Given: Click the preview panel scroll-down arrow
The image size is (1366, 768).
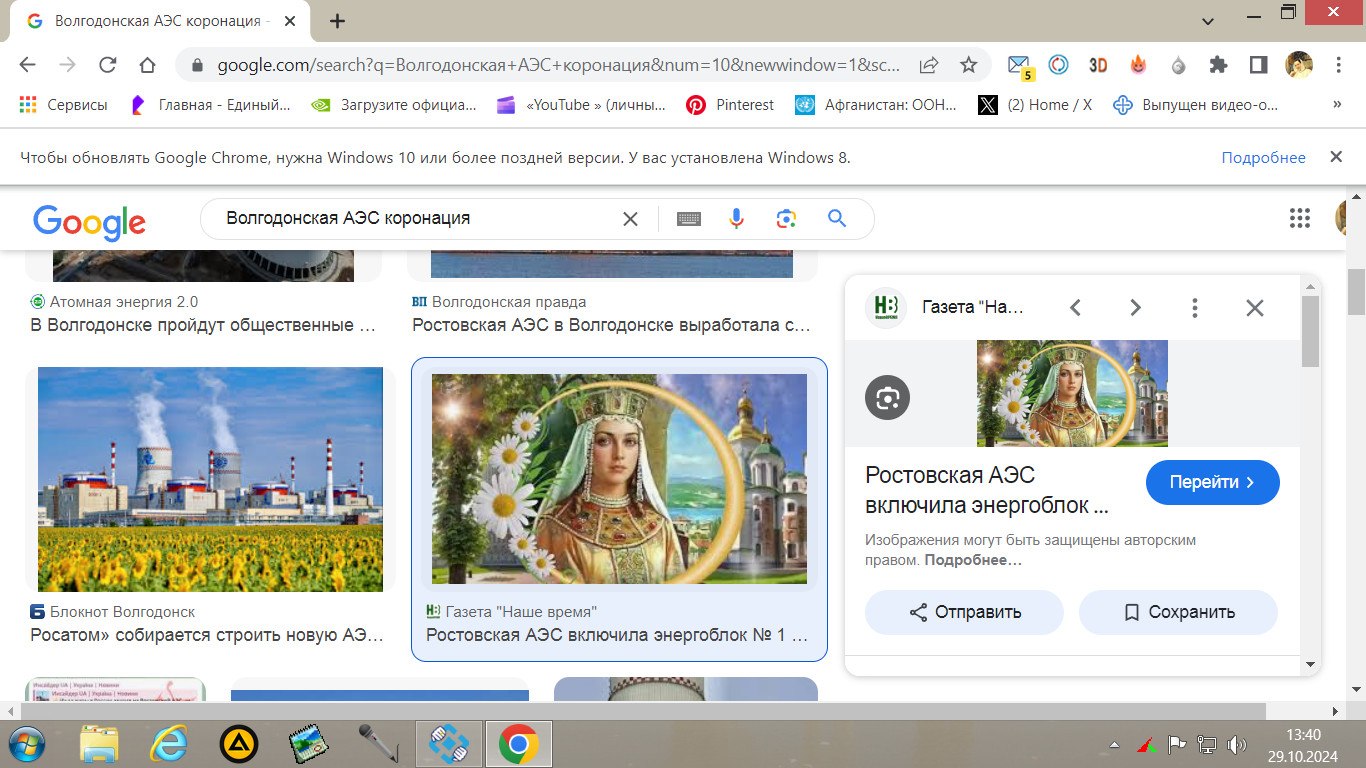Looking at the screenshot, I should pyautogui.click(x=1310, y=664).
